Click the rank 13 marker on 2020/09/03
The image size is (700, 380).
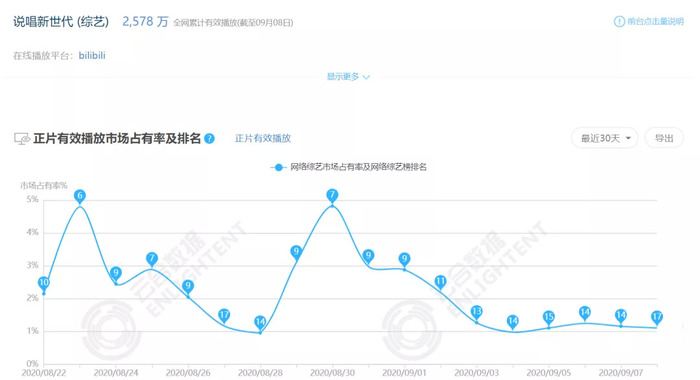pos(476,311)
